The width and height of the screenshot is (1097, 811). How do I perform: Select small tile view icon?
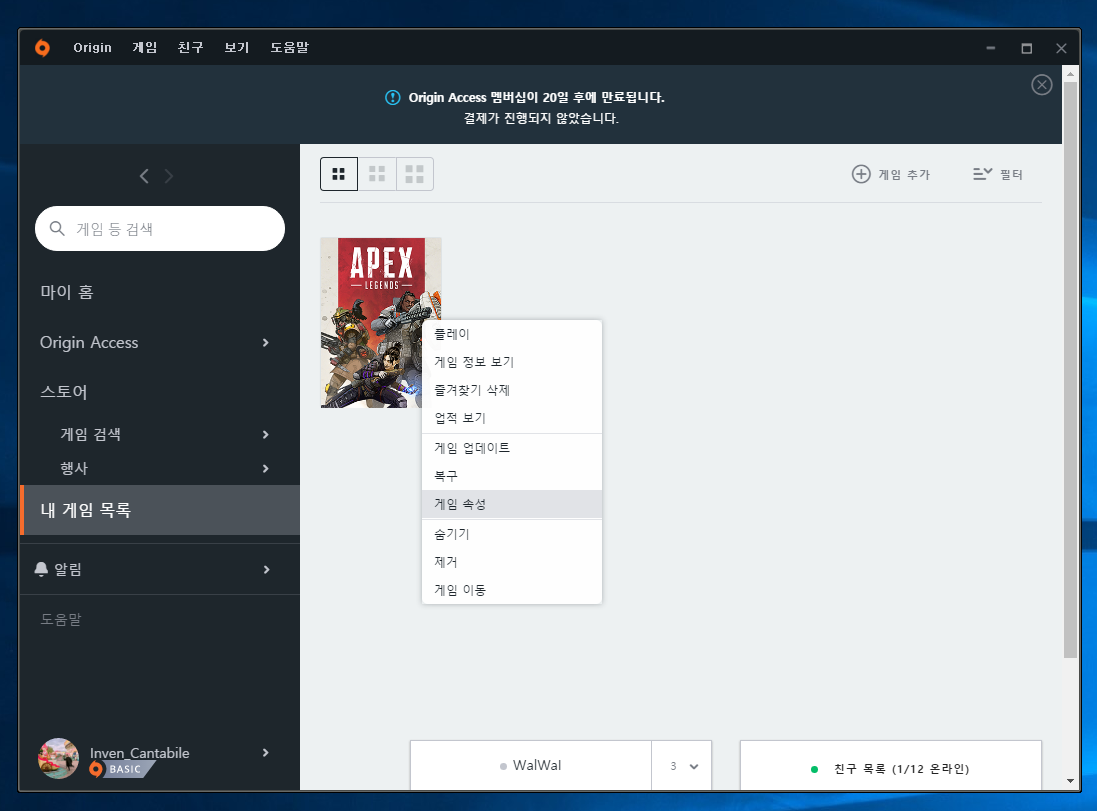tap(339, 174)
